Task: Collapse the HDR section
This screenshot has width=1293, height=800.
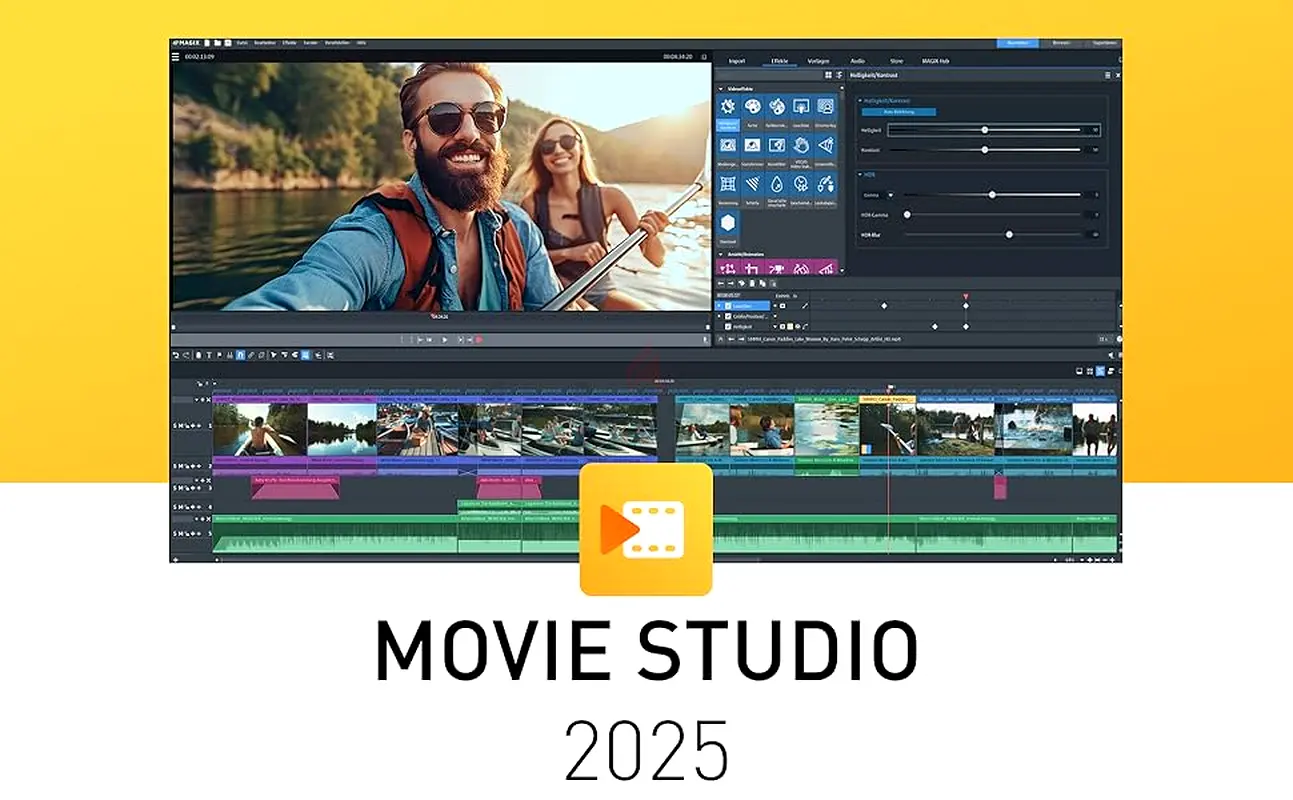Action: 859,174
